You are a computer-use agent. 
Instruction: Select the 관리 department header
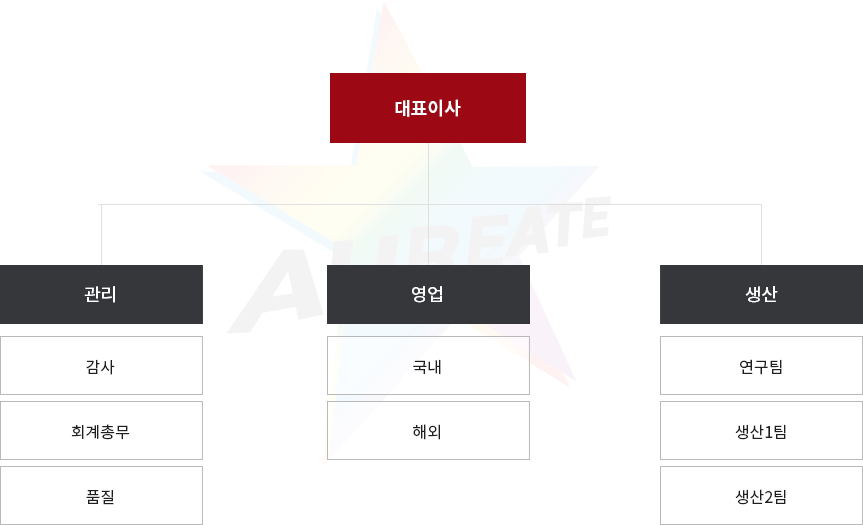click(101, 294)
